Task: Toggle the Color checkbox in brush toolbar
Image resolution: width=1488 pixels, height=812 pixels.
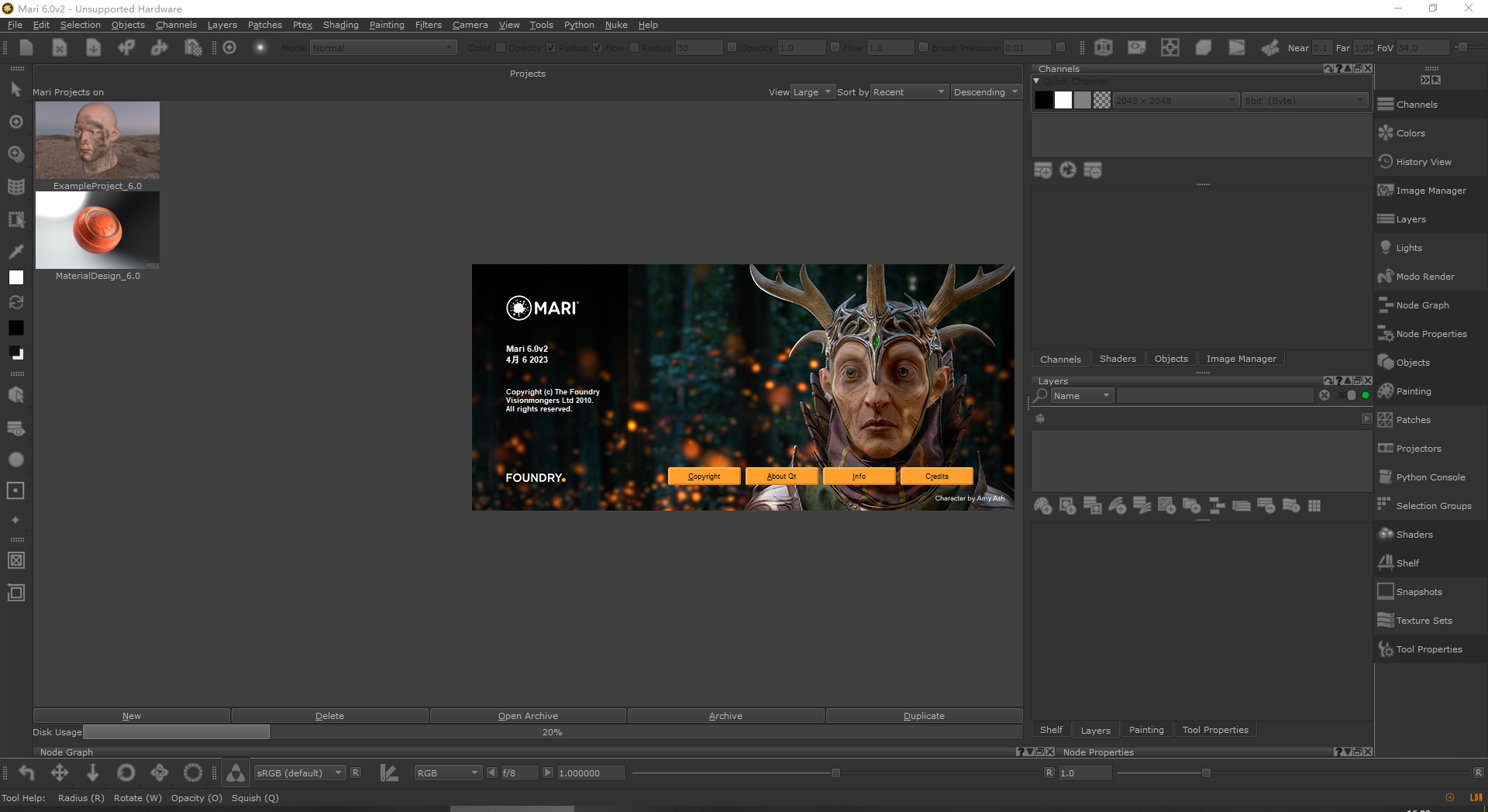Action: point(501,47)
